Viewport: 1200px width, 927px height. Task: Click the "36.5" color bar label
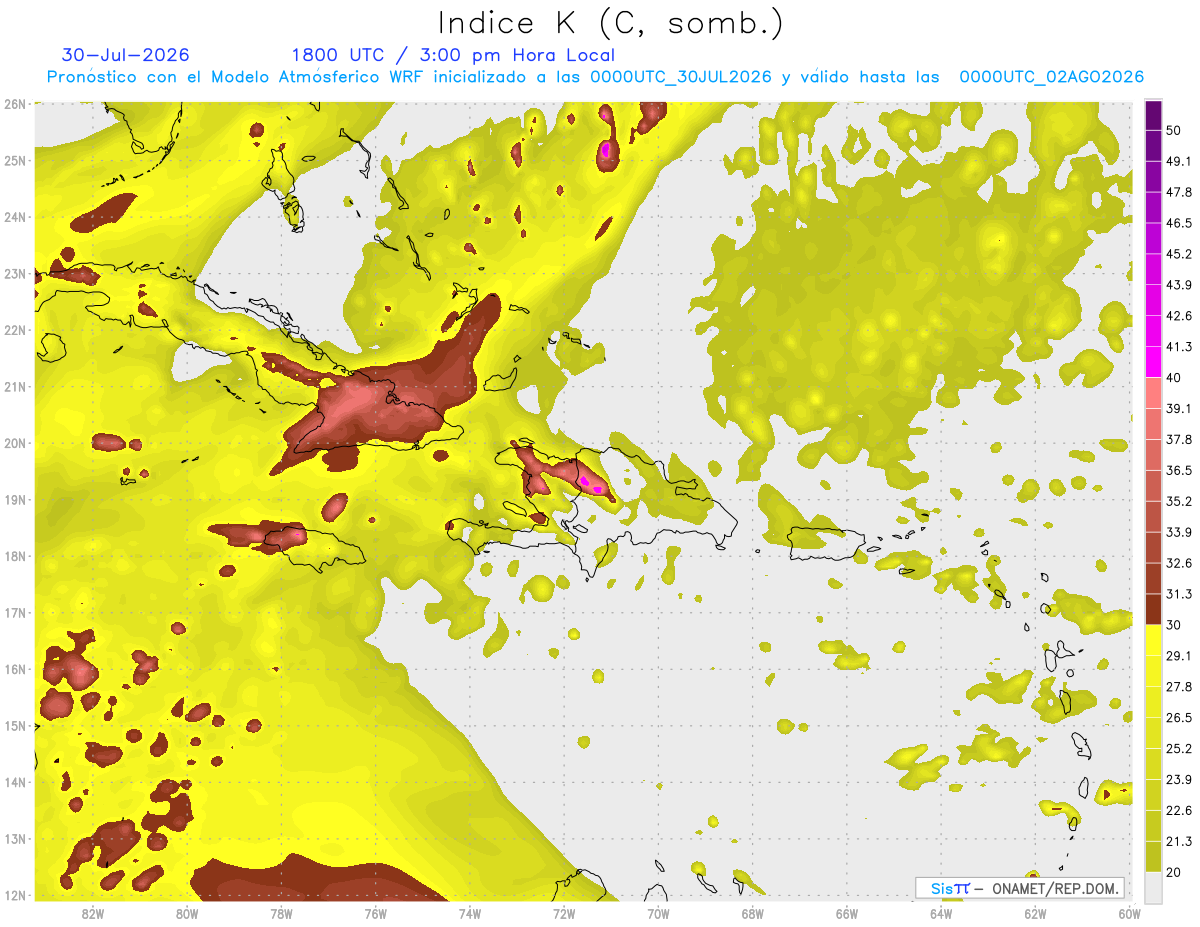1178,470
